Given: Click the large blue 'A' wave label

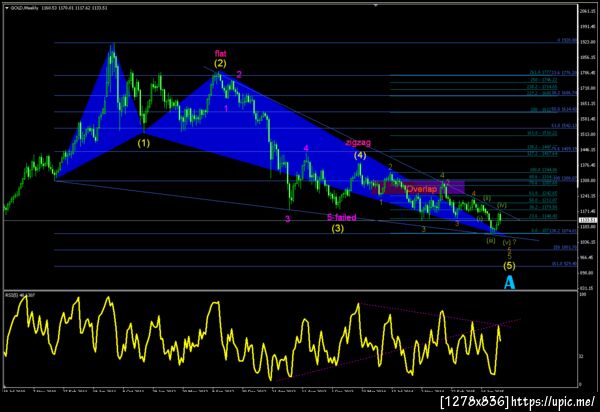Looking at the screenshot, I should click(509, 283).
